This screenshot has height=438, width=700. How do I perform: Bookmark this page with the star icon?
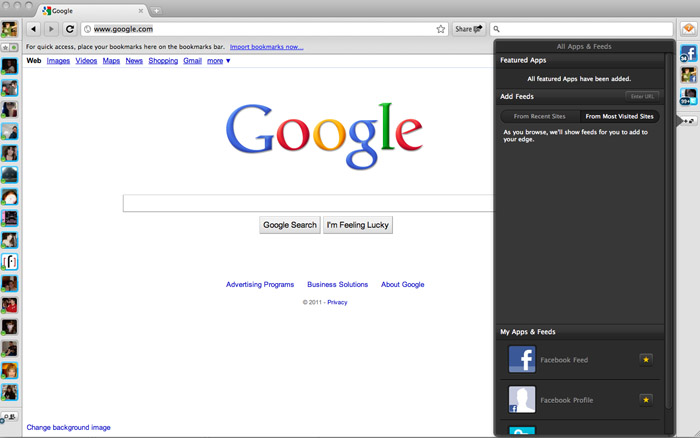(x=441, y=29)
